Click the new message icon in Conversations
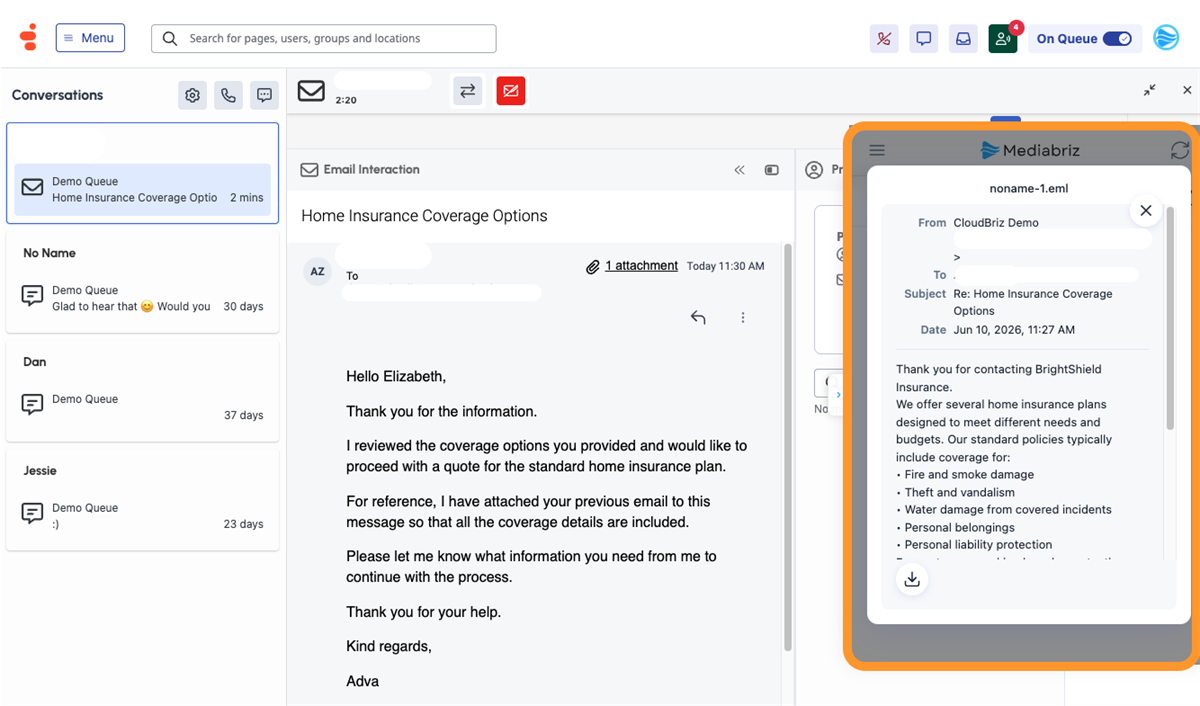1200x706 pixels. point(264,95)
